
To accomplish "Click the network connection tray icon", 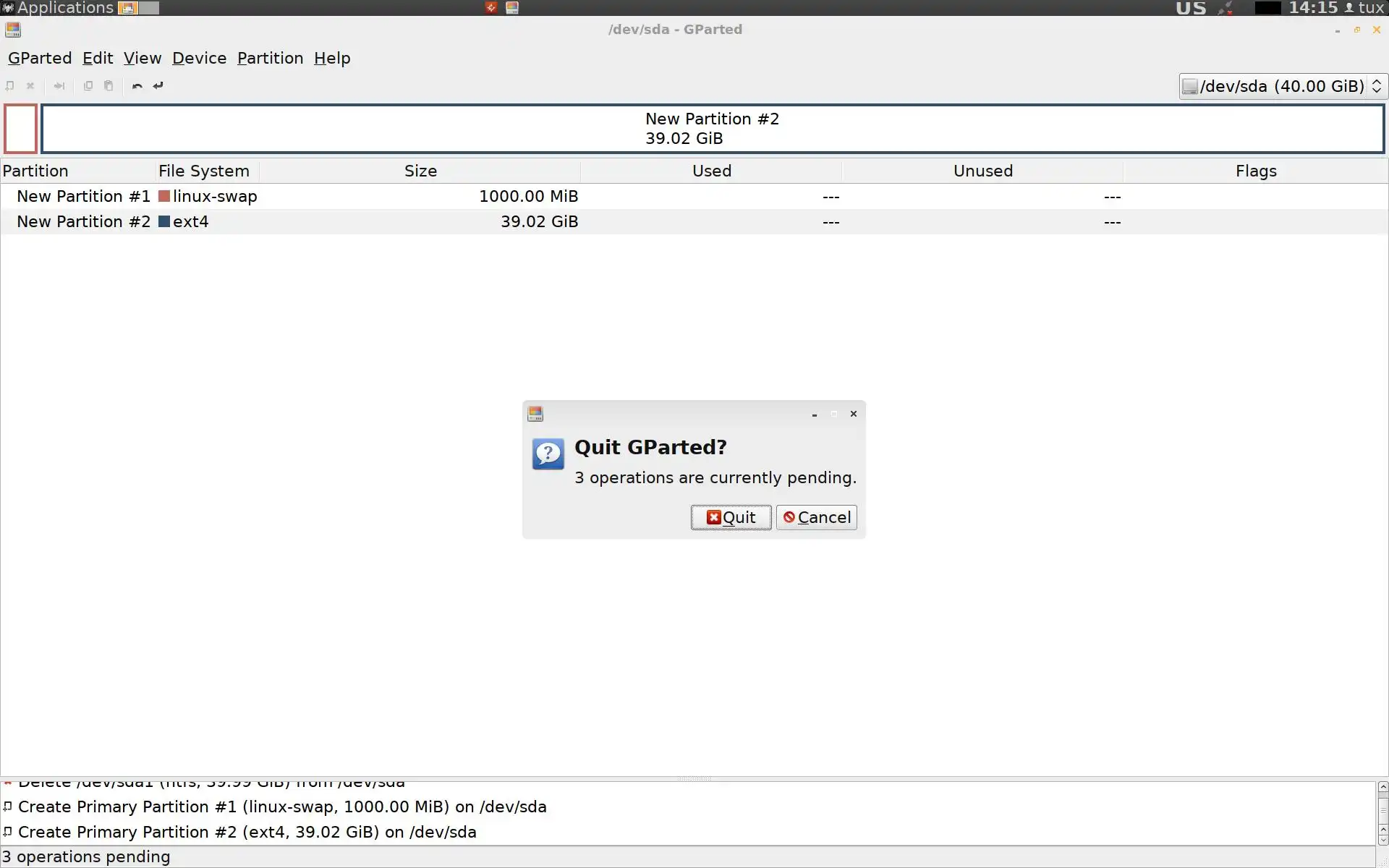I will (1225, 8).
